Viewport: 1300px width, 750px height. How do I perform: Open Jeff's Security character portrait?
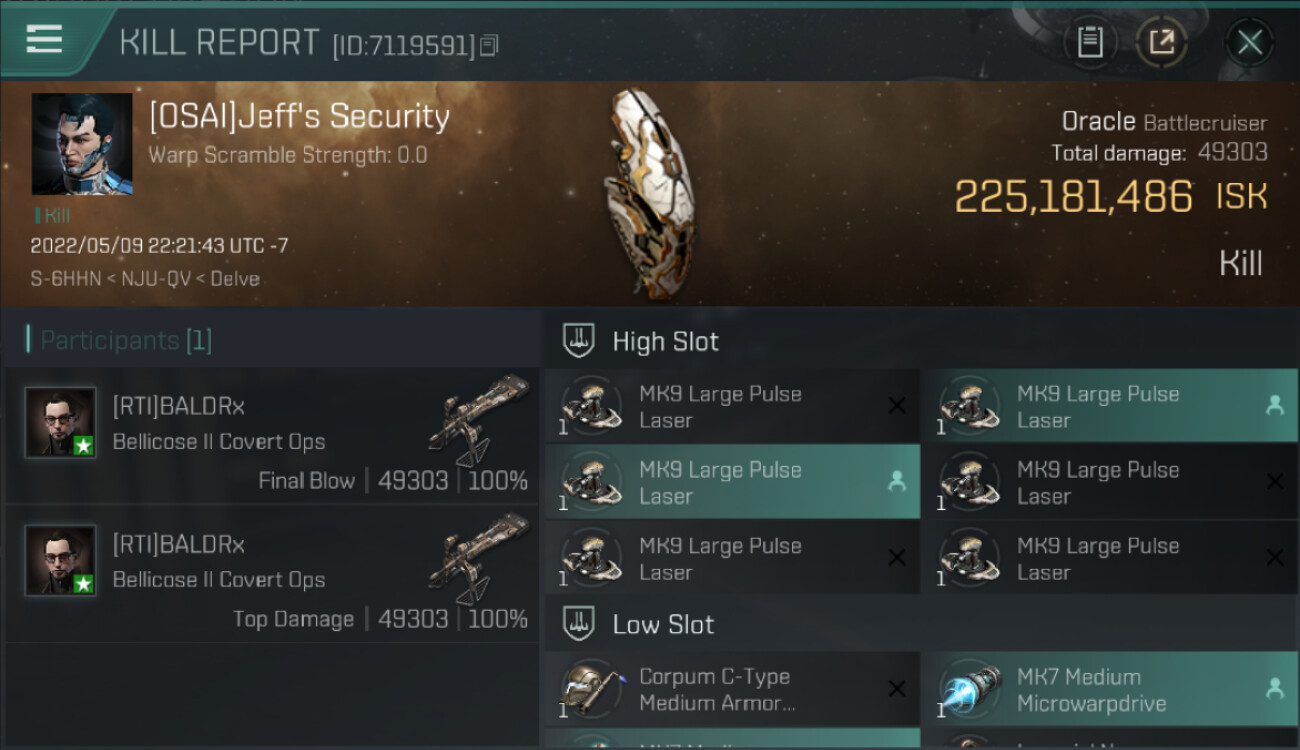click(82, 144)
